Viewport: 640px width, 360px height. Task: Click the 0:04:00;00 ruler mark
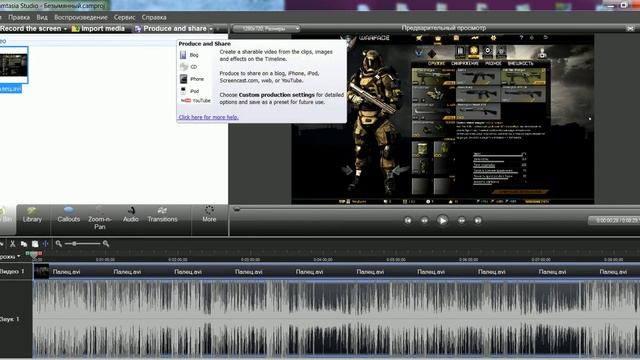click(323, 259)
